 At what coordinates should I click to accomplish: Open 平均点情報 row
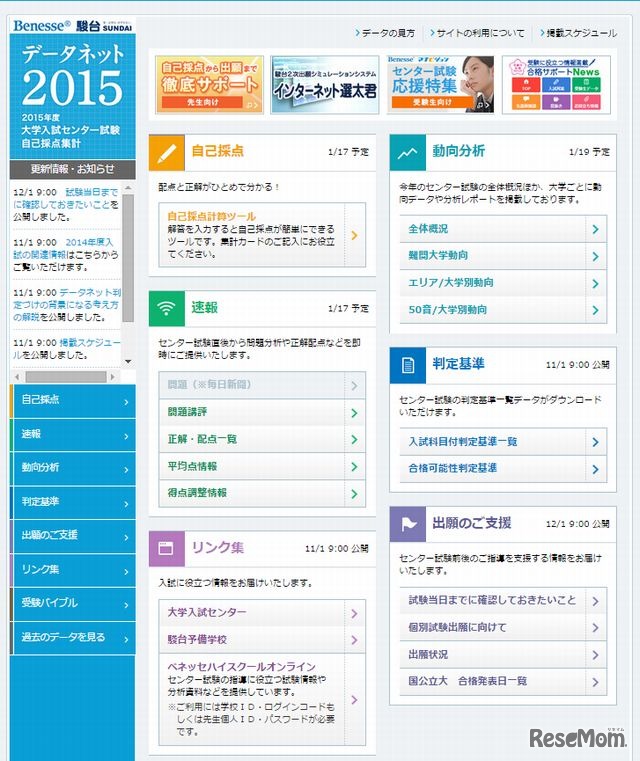(x=262, y=466)
